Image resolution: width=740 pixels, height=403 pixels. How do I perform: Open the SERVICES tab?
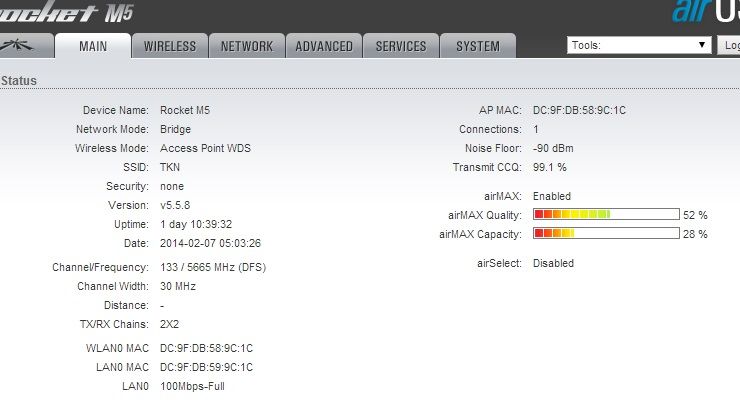point(401,46)
